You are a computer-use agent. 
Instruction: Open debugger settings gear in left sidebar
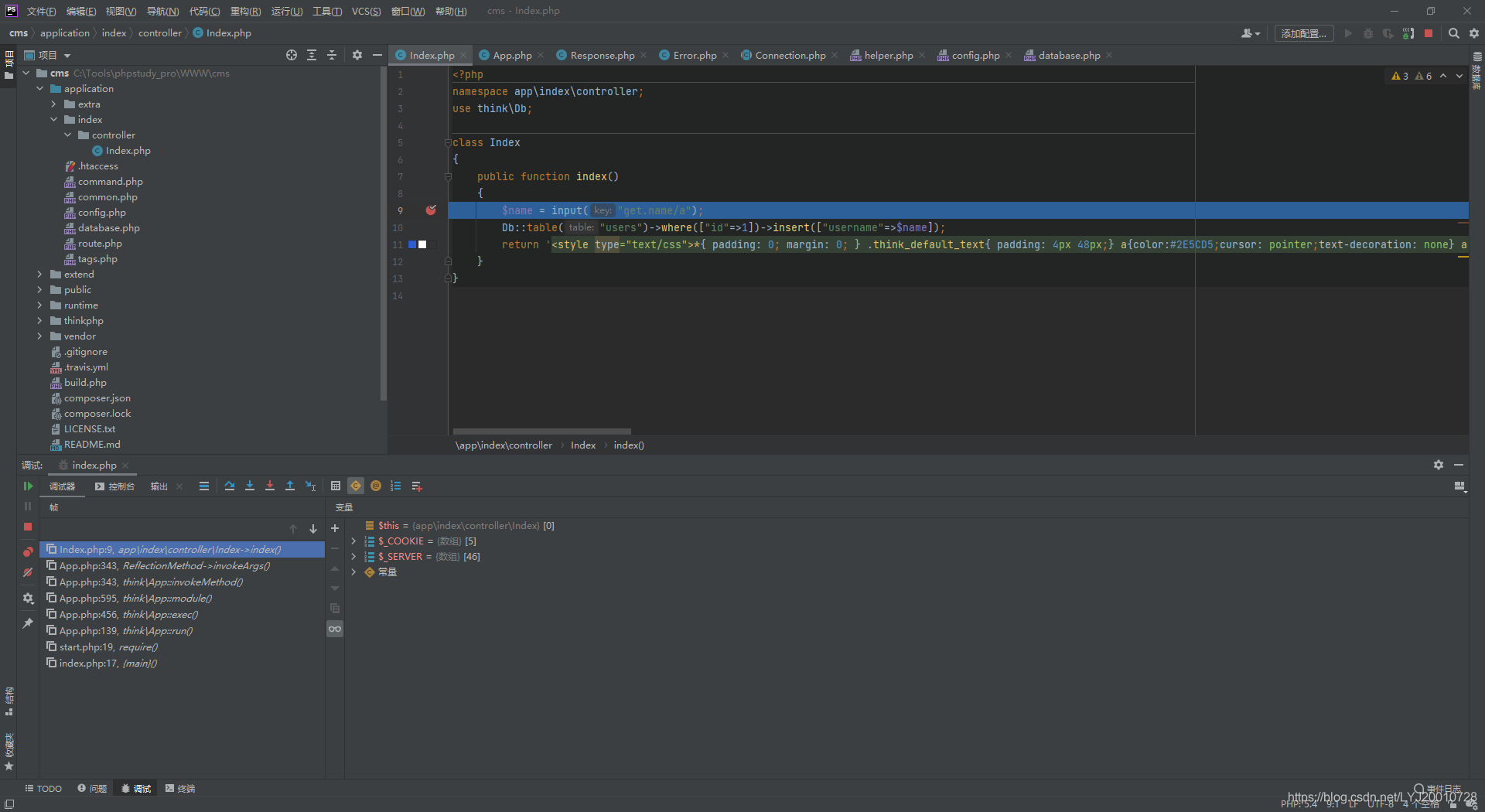click(28, 599)
